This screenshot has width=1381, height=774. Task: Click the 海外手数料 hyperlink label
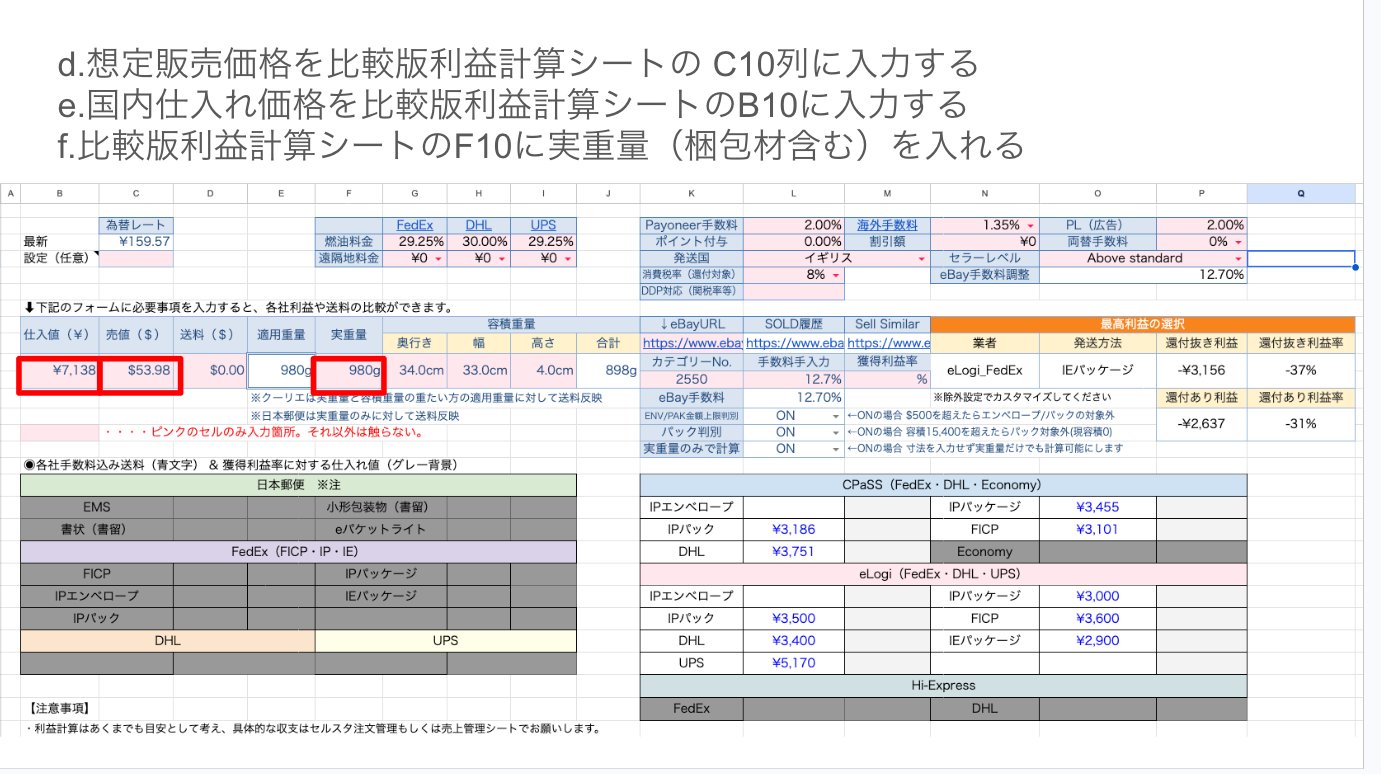pyautogui.click(x=887, y=225)
